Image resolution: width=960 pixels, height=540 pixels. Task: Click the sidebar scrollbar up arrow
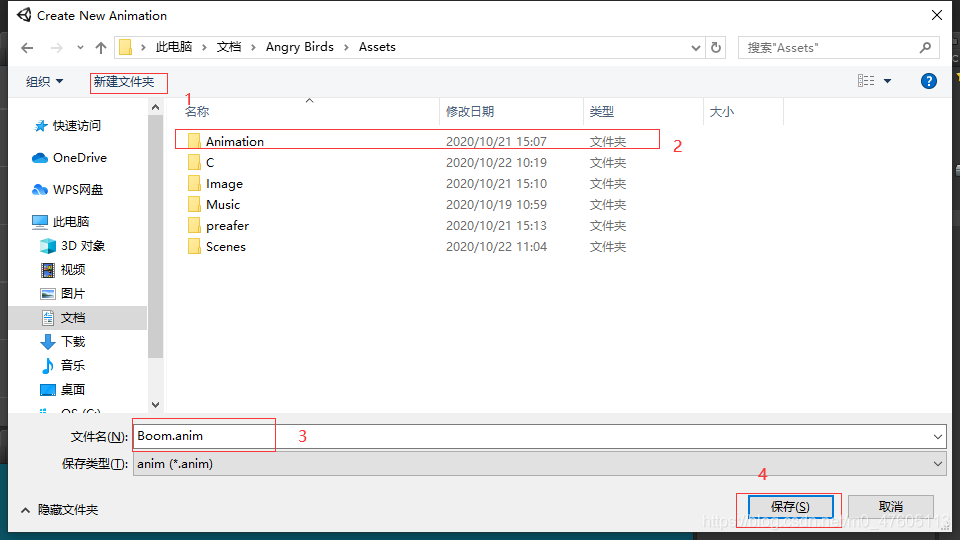[x=156, y=108]
